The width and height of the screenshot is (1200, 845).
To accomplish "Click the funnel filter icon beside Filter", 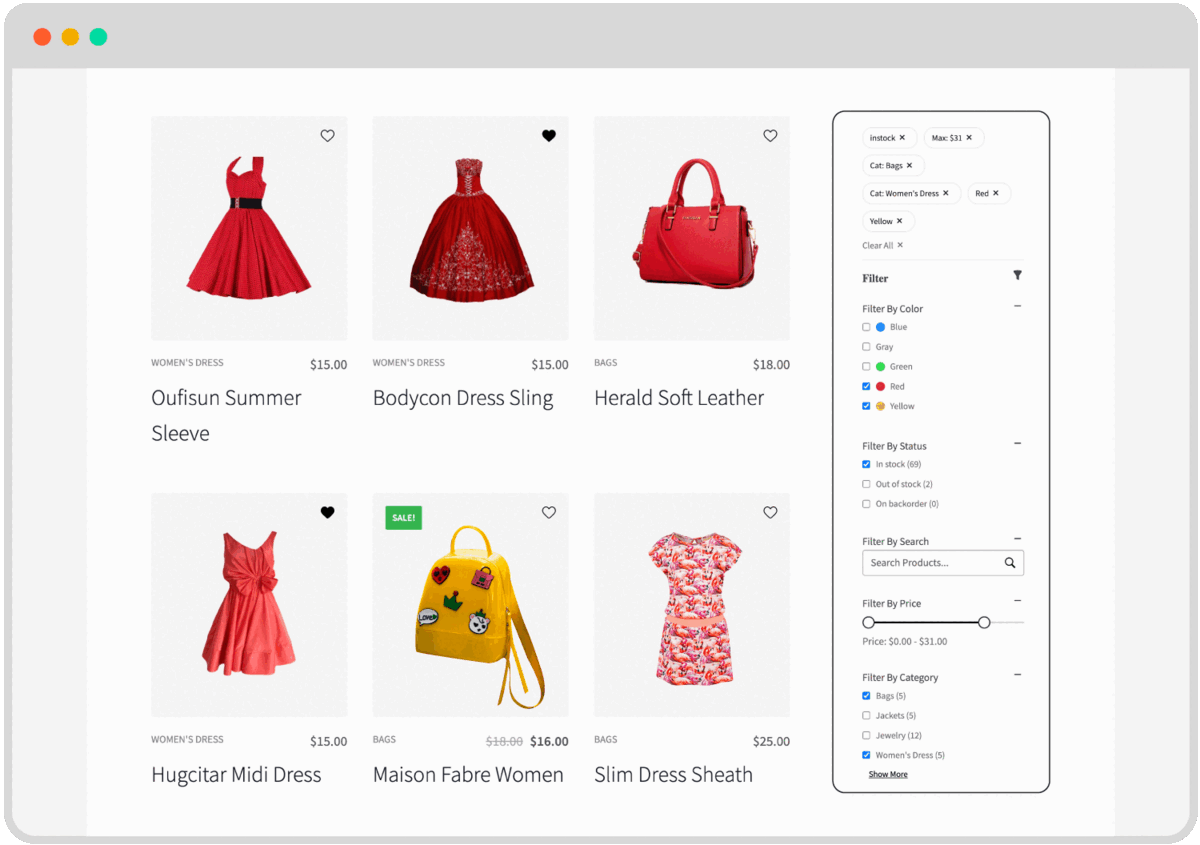I will click(1017, 275).
